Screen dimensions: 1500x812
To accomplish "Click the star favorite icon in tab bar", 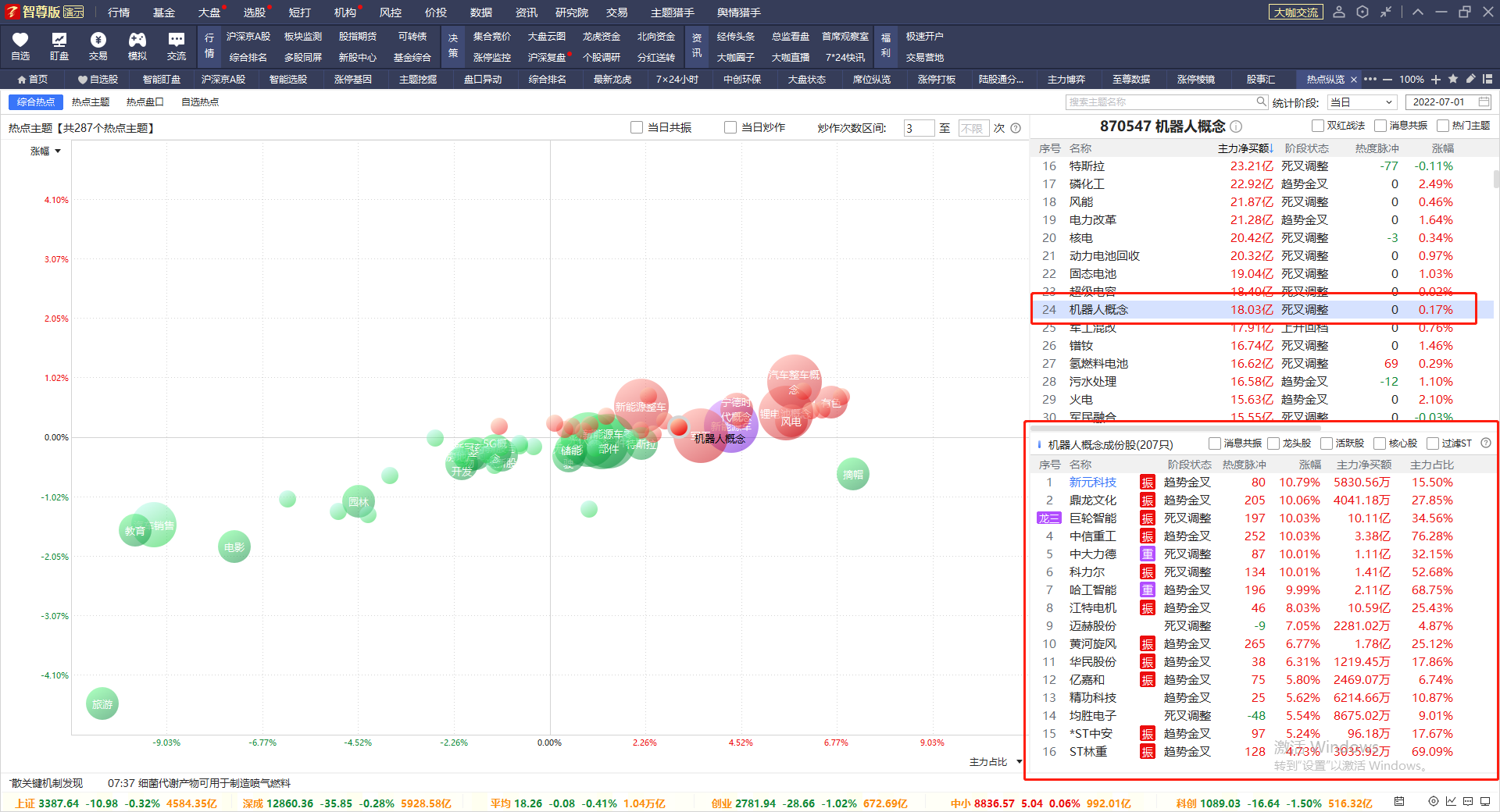I will (x=1453, y=79).
